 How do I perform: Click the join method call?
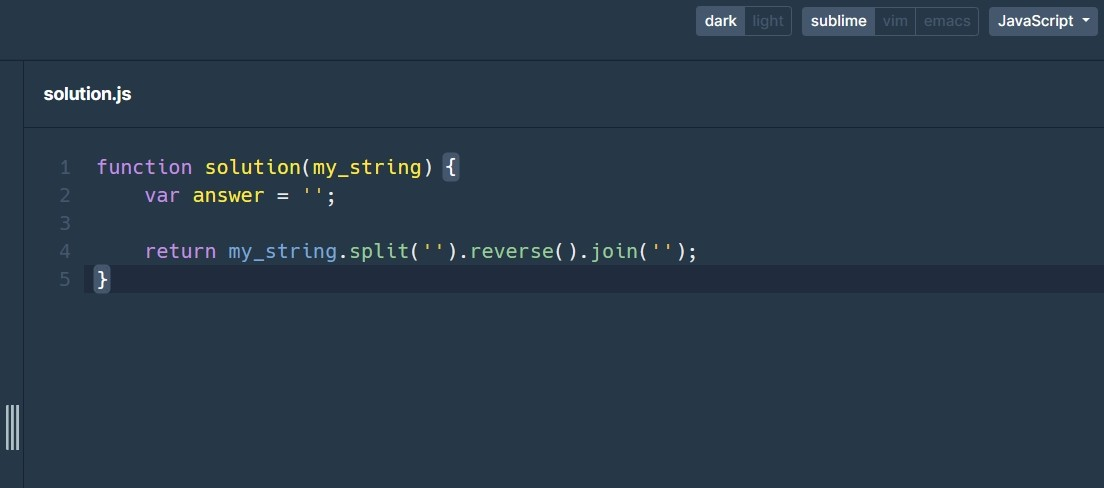613,251
